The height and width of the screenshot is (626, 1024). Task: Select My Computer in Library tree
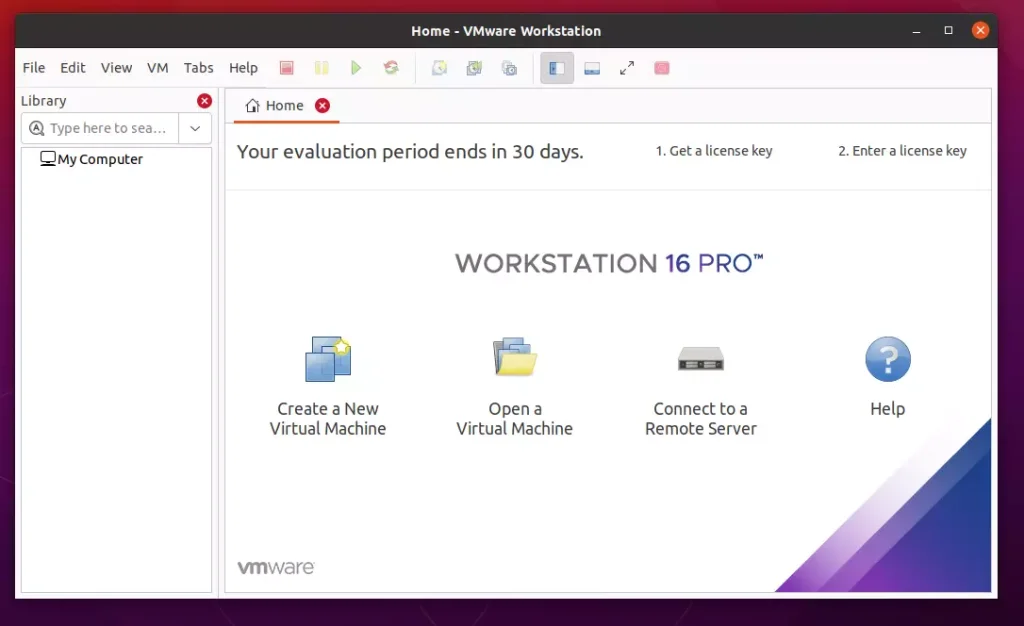tap(100, 159)
